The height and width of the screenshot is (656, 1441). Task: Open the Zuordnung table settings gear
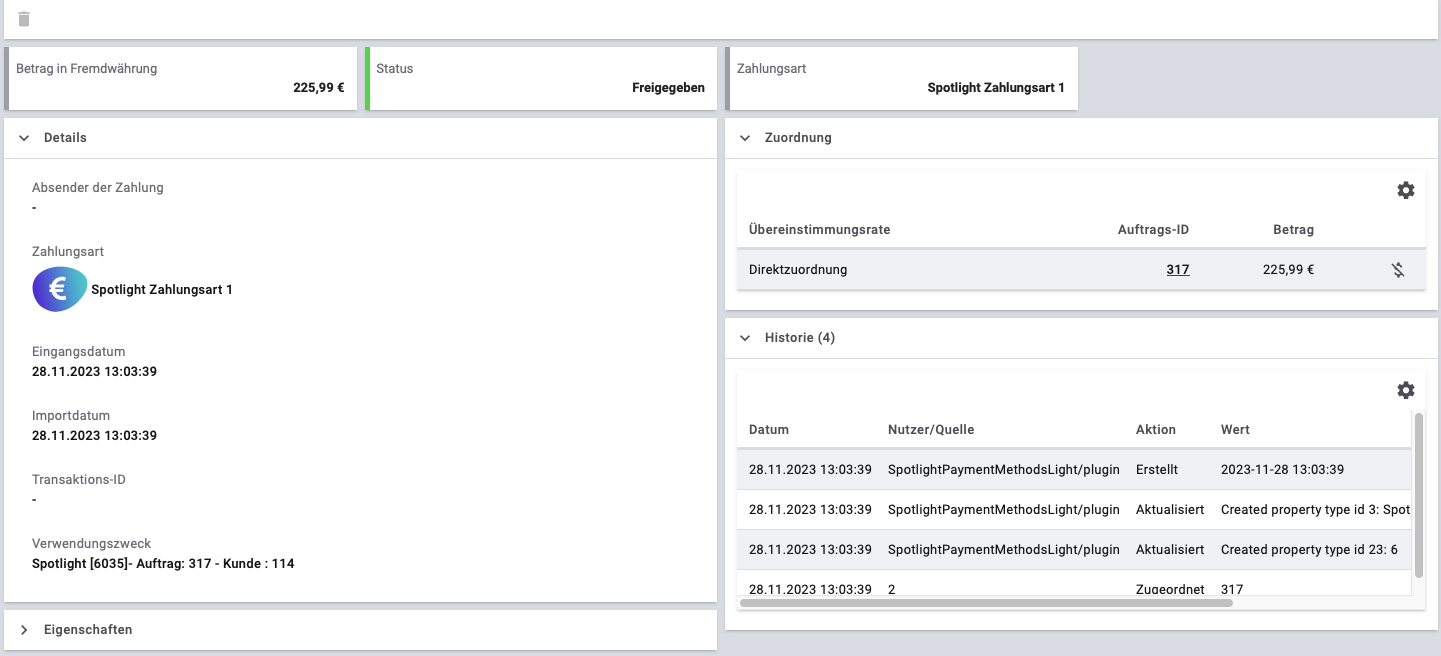(1406, 190)
